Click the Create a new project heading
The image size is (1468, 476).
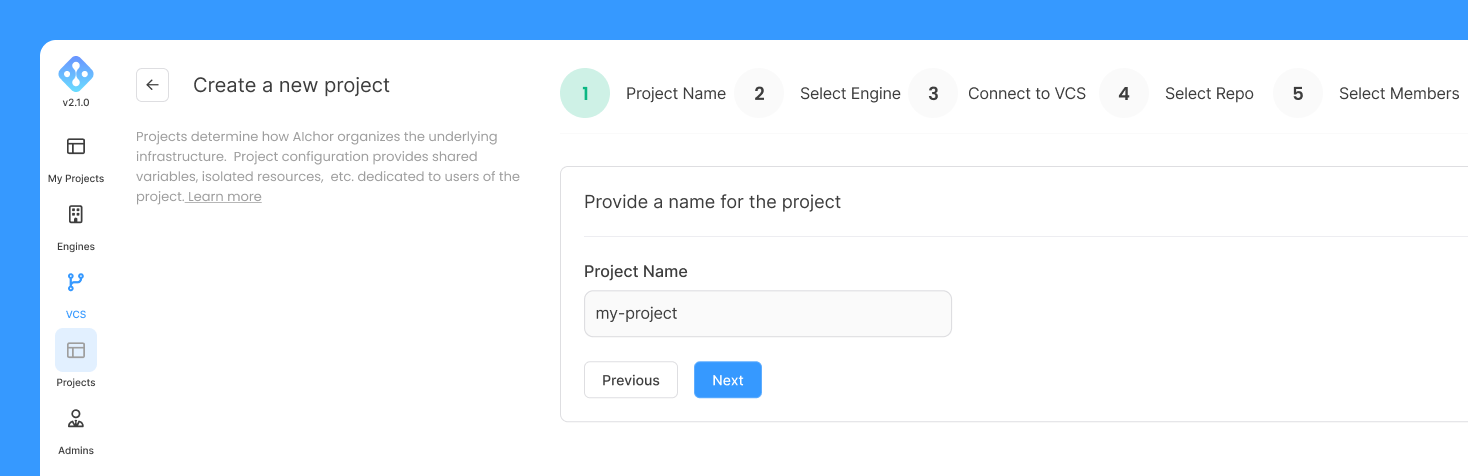coord(291,85)
